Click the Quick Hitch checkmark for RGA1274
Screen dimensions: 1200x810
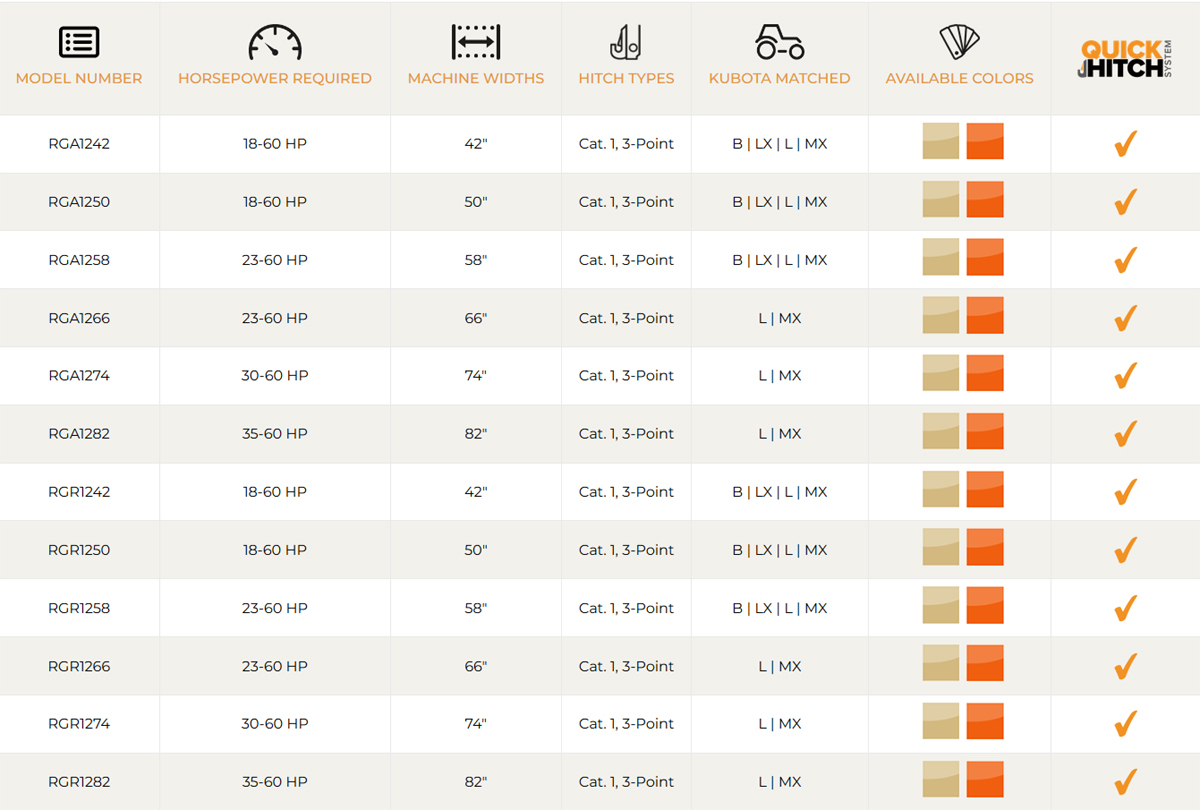tap(1125, 375)
